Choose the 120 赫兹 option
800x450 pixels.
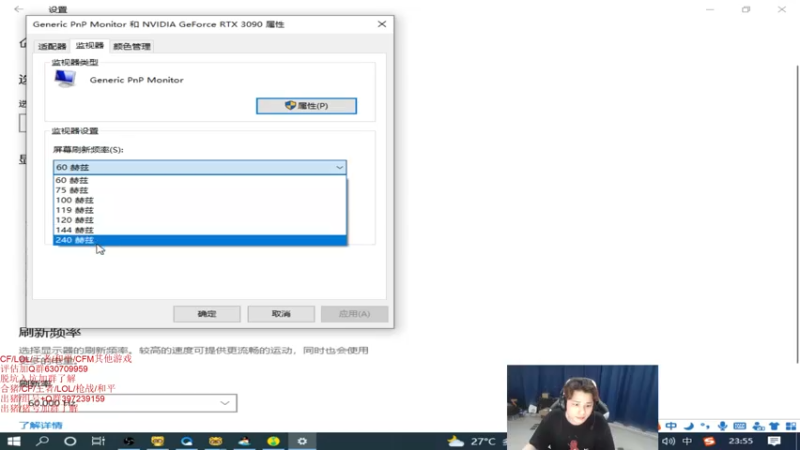click(x=199, y=220)
